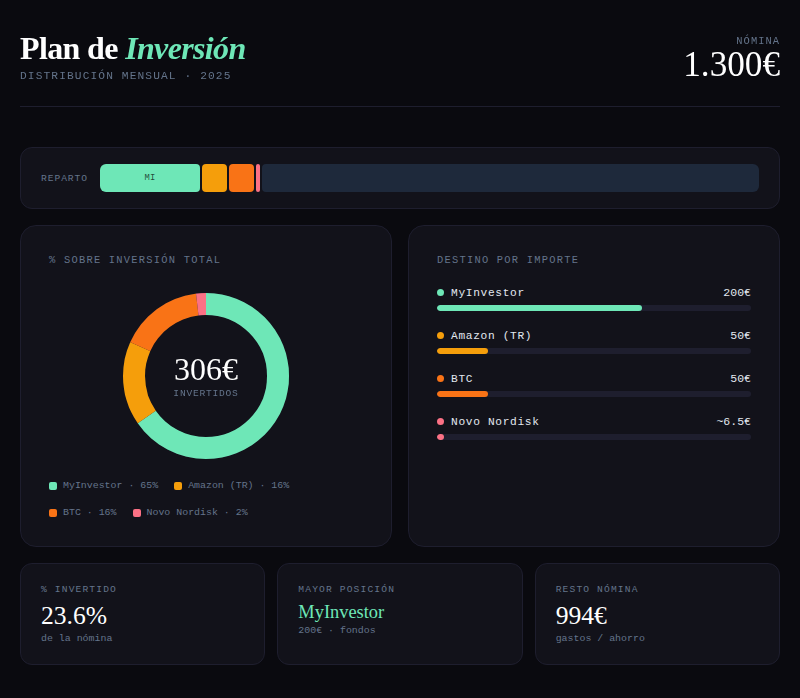Click the green dot beside MyInvestor row
Image resolution: width=800 pixels, height=698 pixels.
[x=440, y=292]
